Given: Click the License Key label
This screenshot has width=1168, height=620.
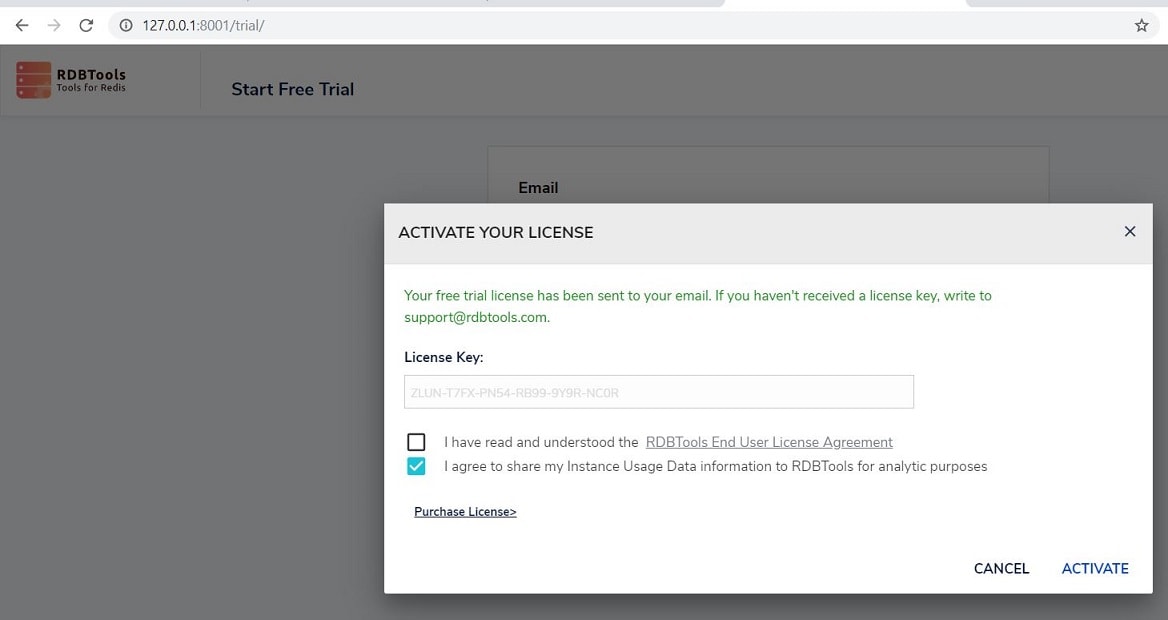Looking at the screenshot, I should [x=443, y=357].
